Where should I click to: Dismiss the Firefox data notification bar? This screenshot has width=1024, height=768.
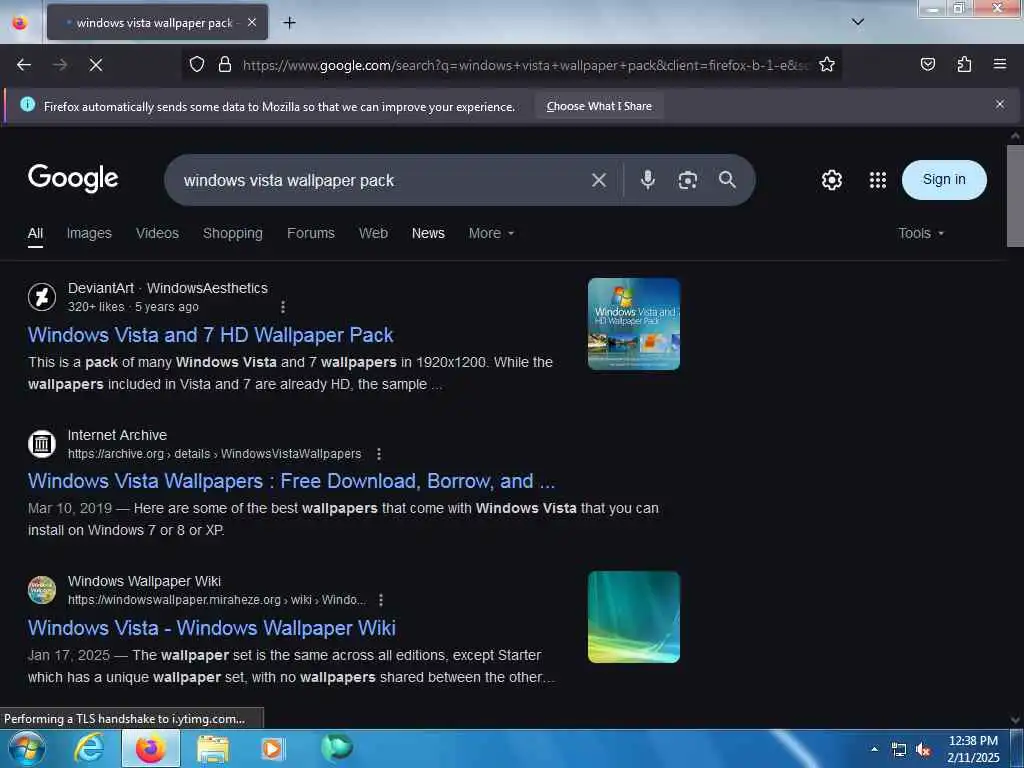[x=1000, y=104]
